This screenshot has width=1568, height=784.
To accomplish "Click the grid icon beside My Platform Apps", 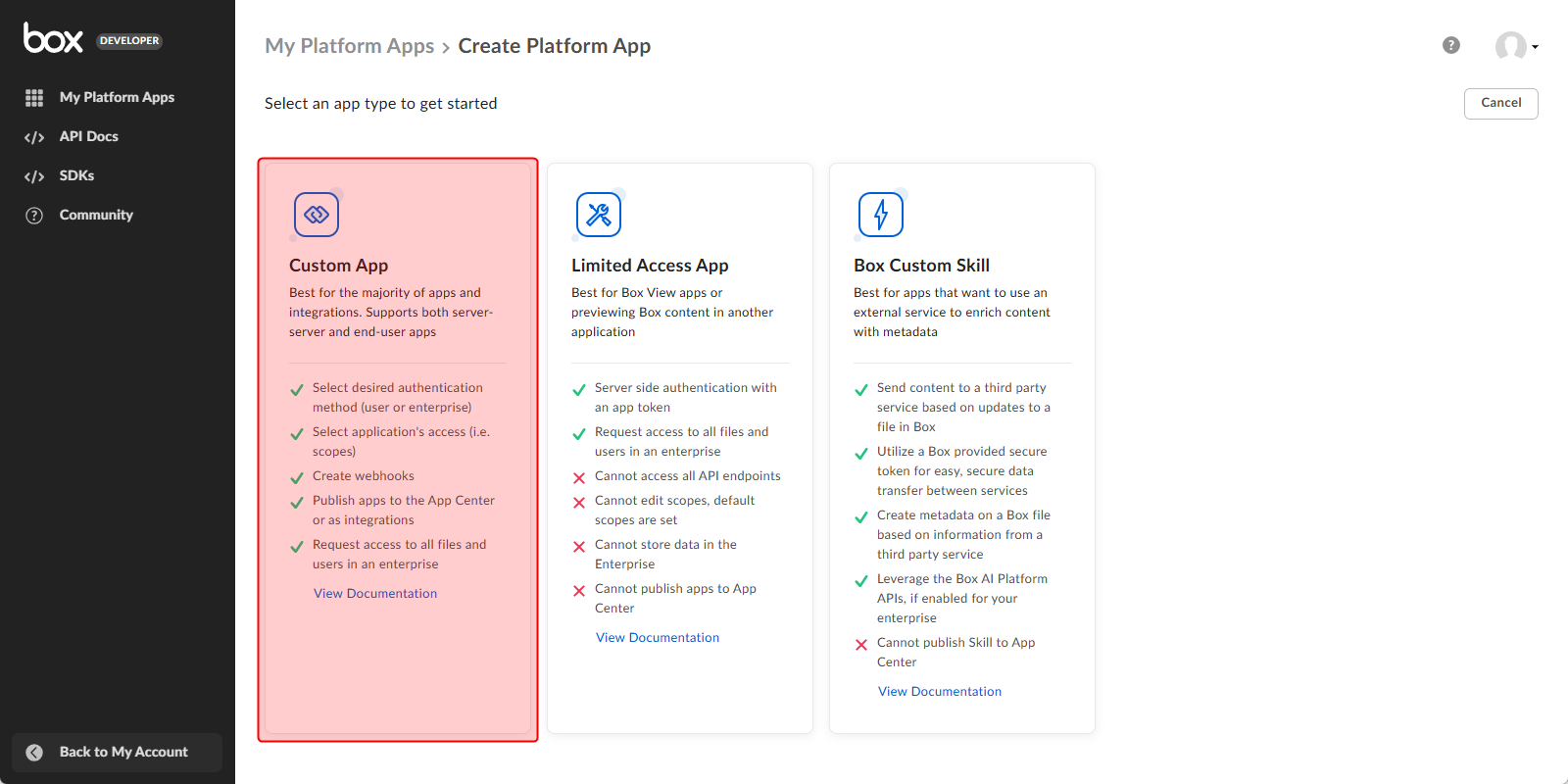I will pos(34,98).
